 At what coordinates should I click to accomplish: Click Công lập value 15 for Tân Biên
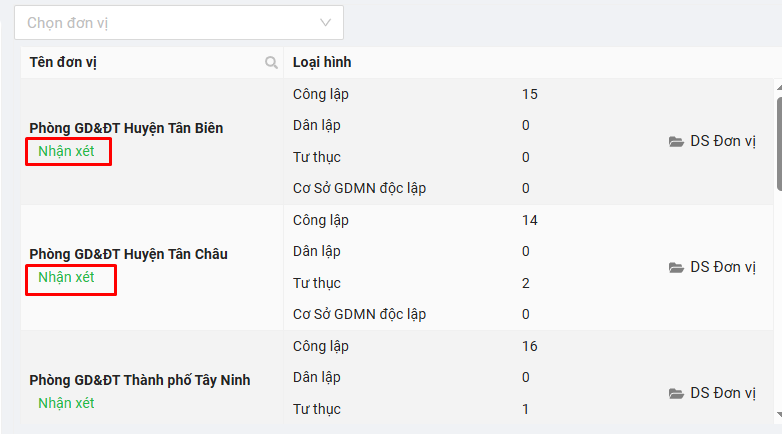click(x=530, y=94)
